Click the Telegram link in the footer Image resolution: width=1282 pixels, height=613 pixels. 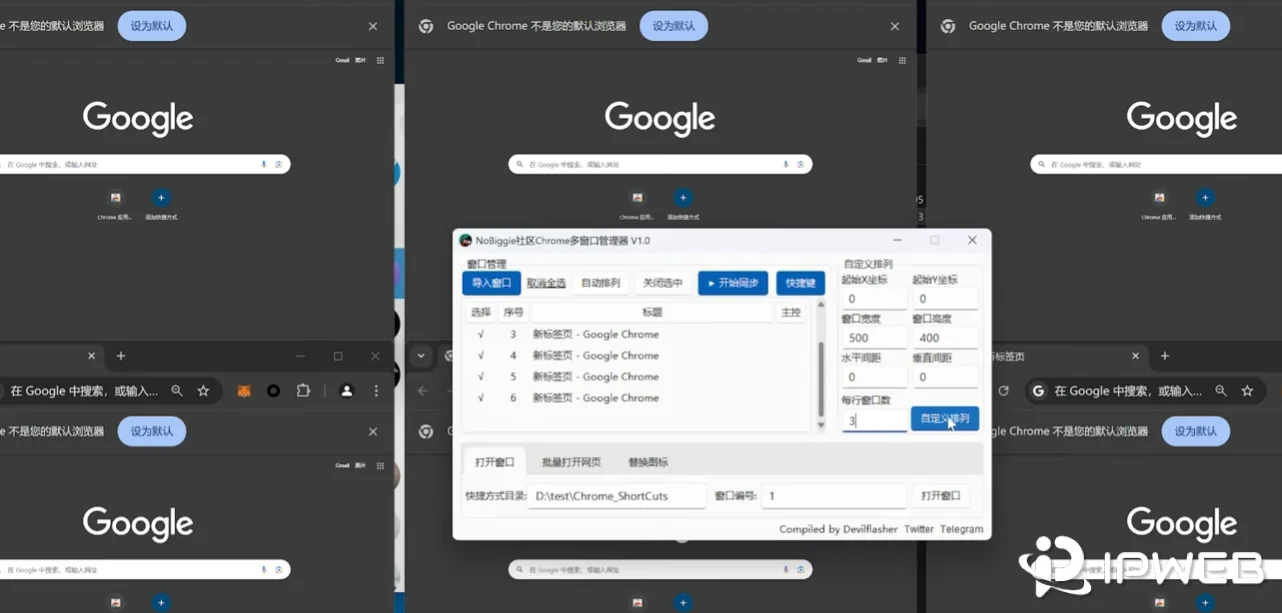click(961, 529)
